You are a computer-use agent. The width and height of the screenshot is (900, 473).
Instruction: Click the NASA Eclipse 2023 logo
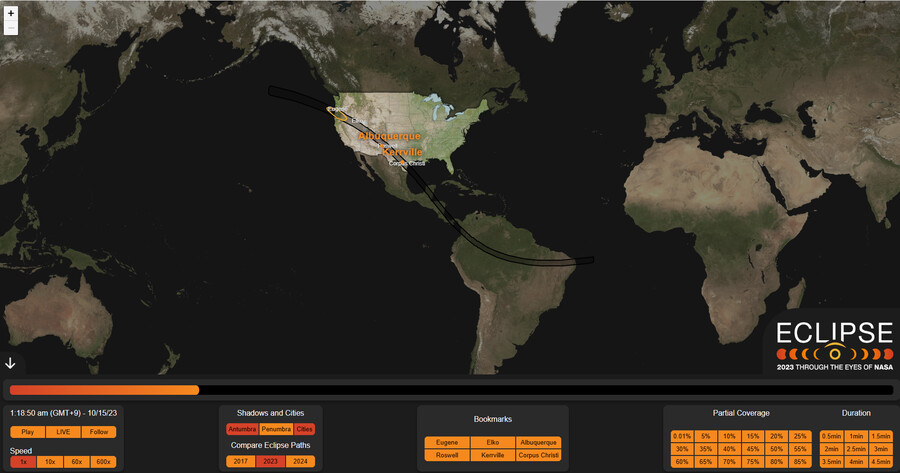(x=834, y=347)
